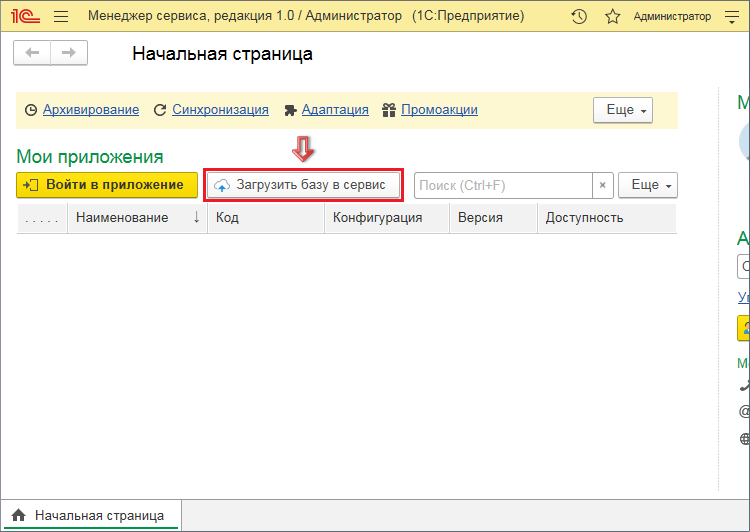Viewport: 750px width, 532px height.
Task: Click the dotted first column header
Action: 42,218
